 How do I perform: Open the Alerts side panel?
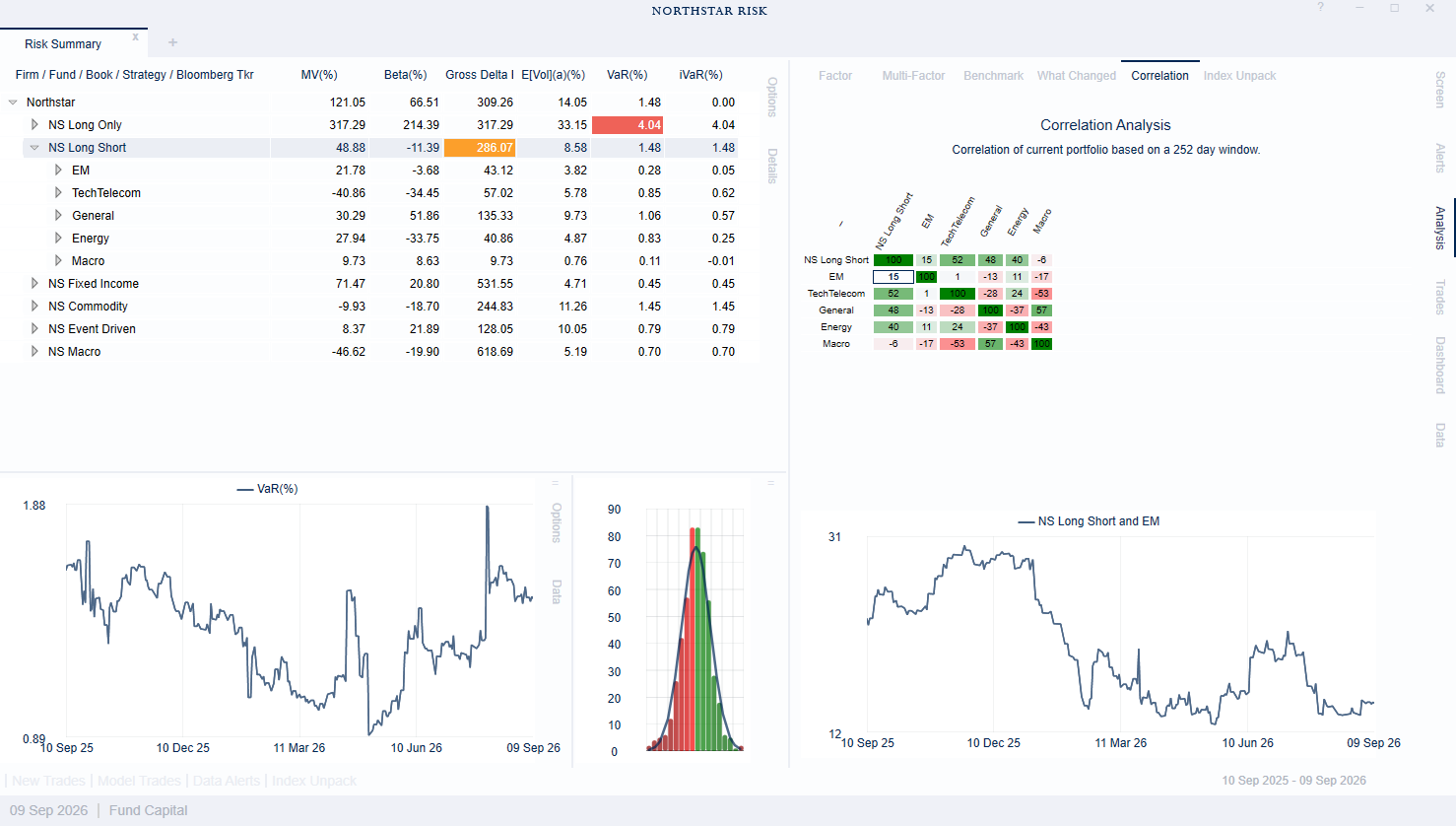[x=1440, y=158]
